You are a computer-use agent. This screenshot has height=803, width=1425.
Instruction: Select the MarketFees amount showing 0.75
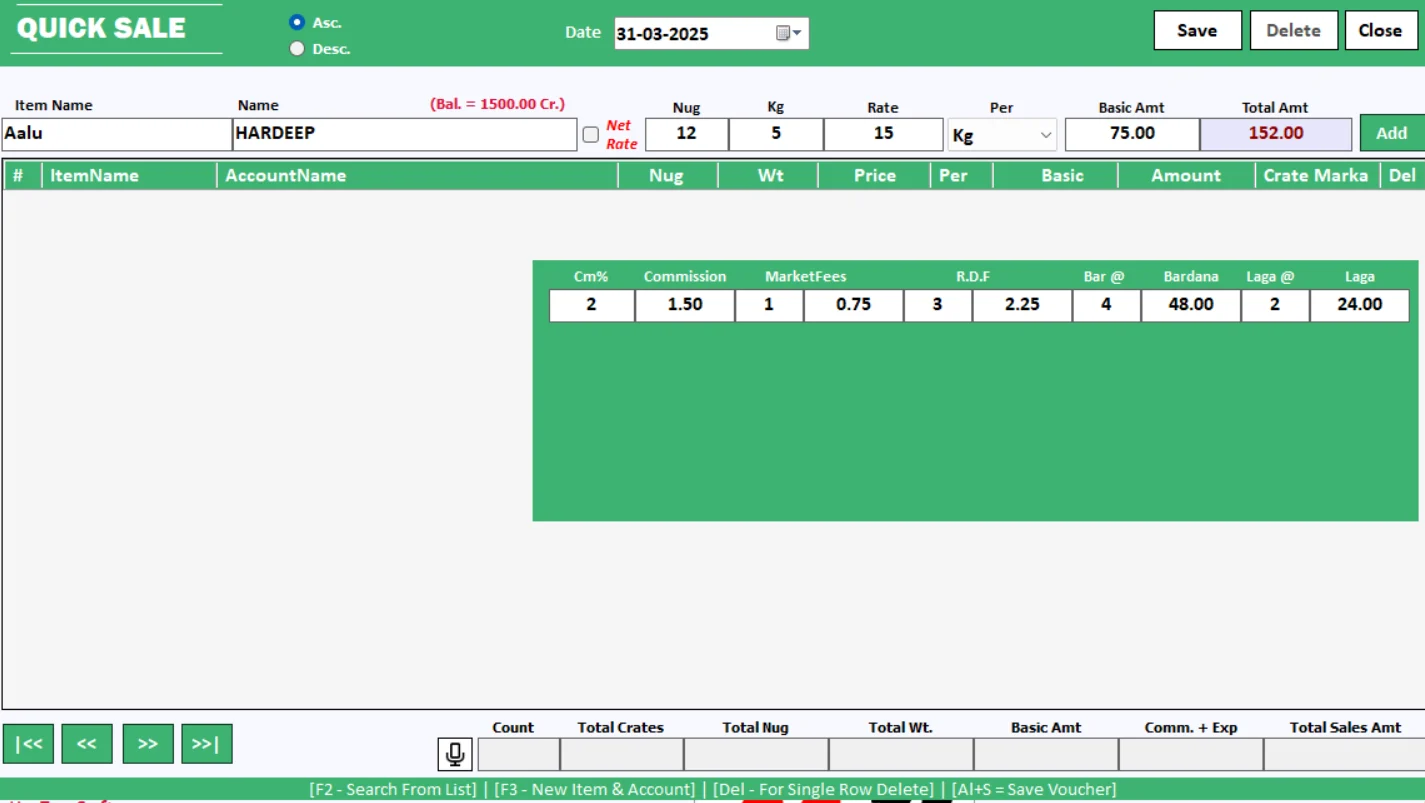[x=853, y=305]
